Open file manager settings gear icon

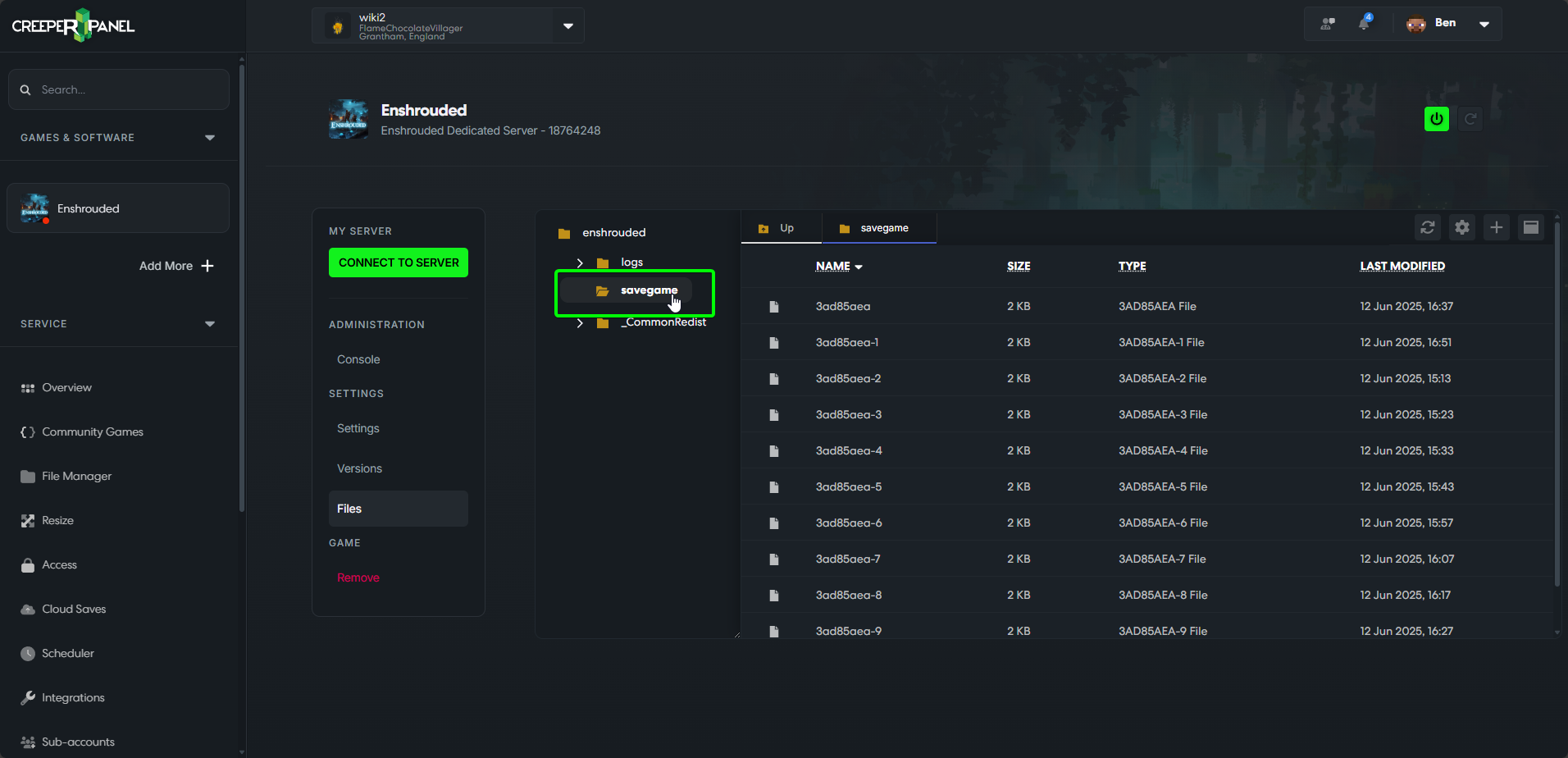tap(1462, 227)
